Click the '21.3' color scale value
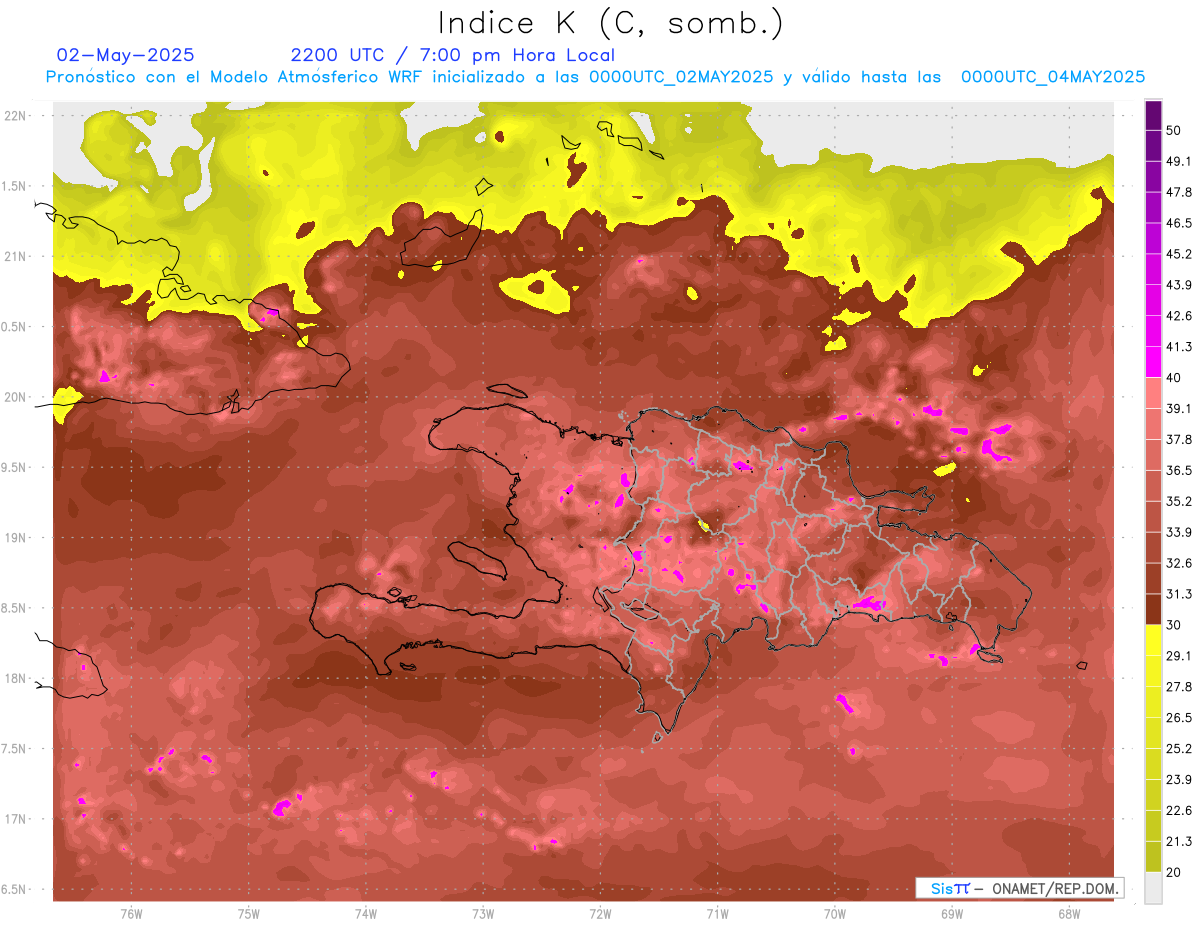 pyautogui.click(x=1179, y=841)
